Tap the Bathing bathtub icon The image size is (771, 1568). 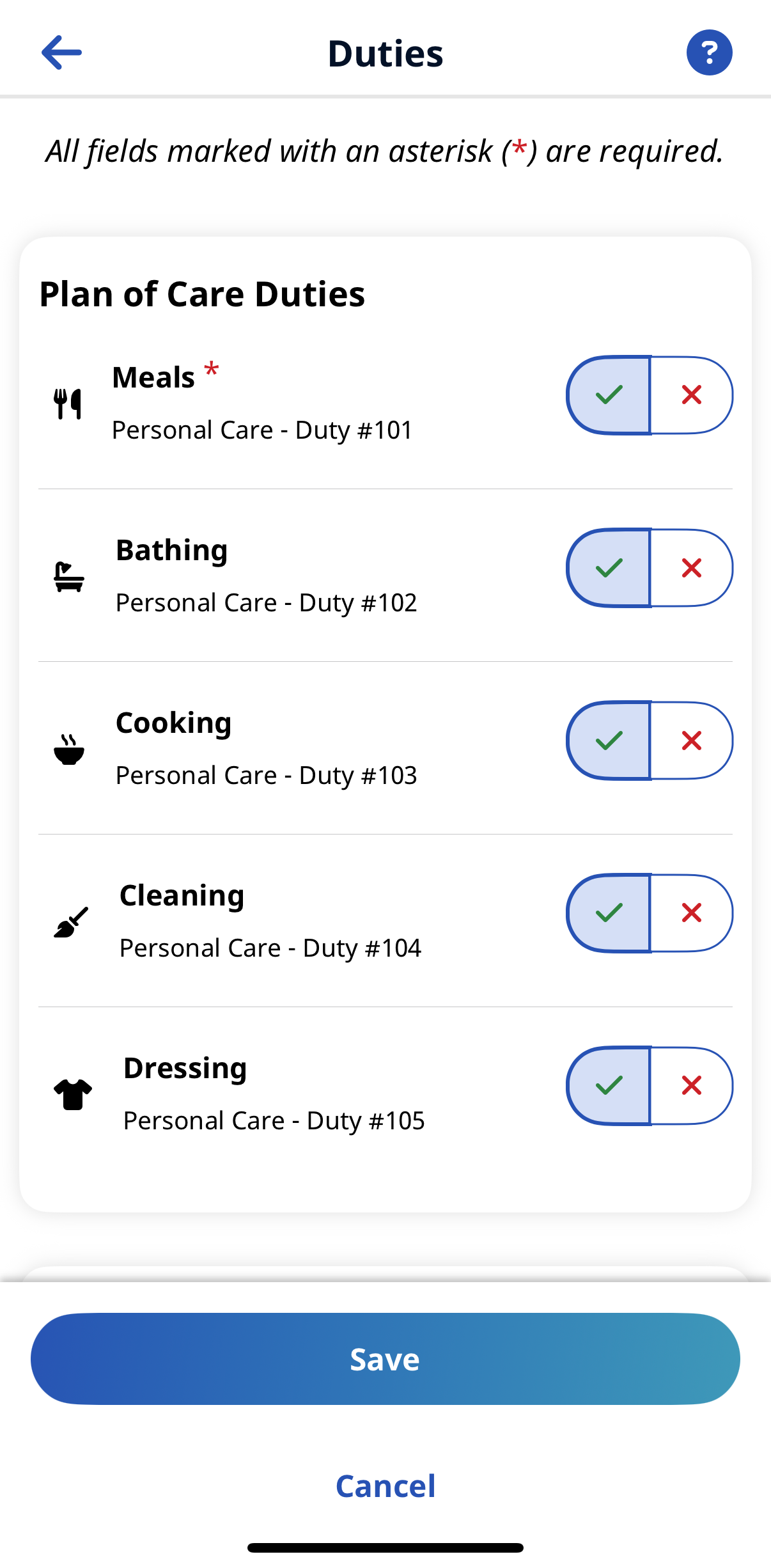[x=69, y=577]
